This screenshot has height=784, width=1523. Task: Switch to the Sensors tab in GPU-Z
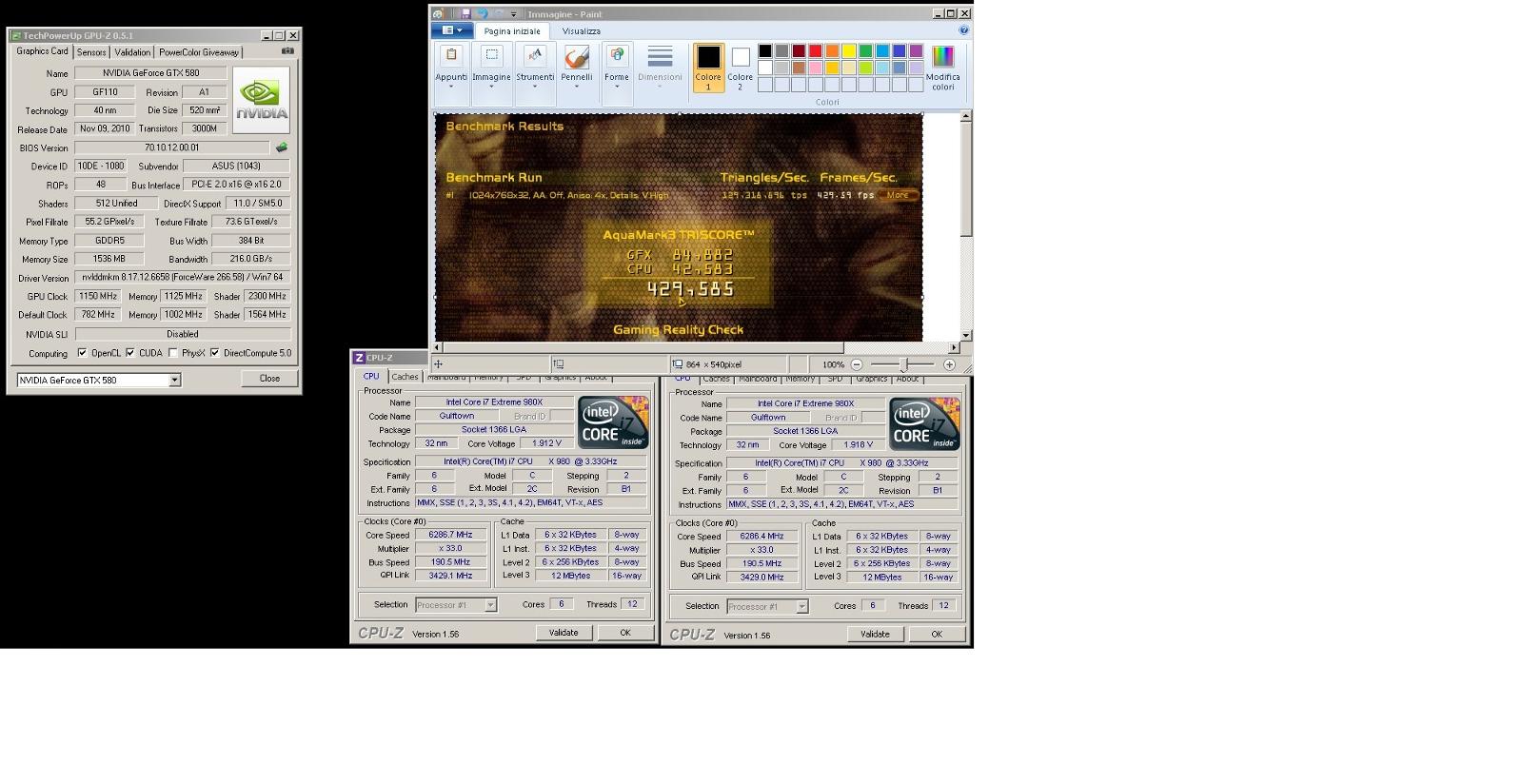click(91, 52)
